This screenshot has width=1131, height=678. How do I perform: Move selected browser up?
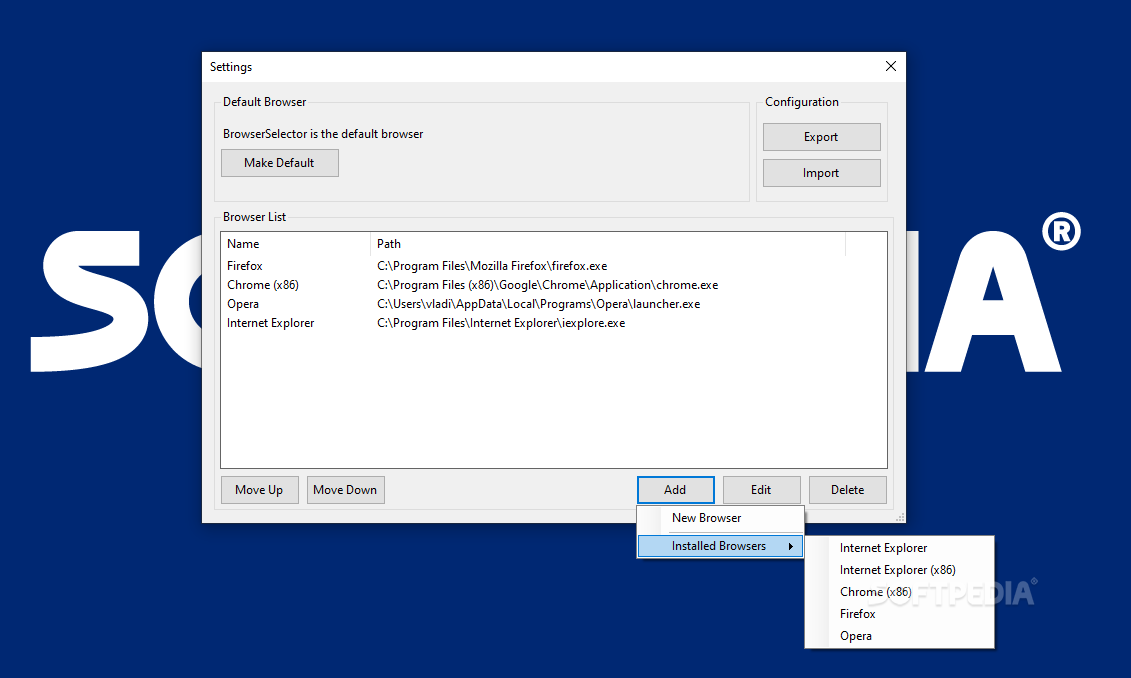[x=259, y=490]
